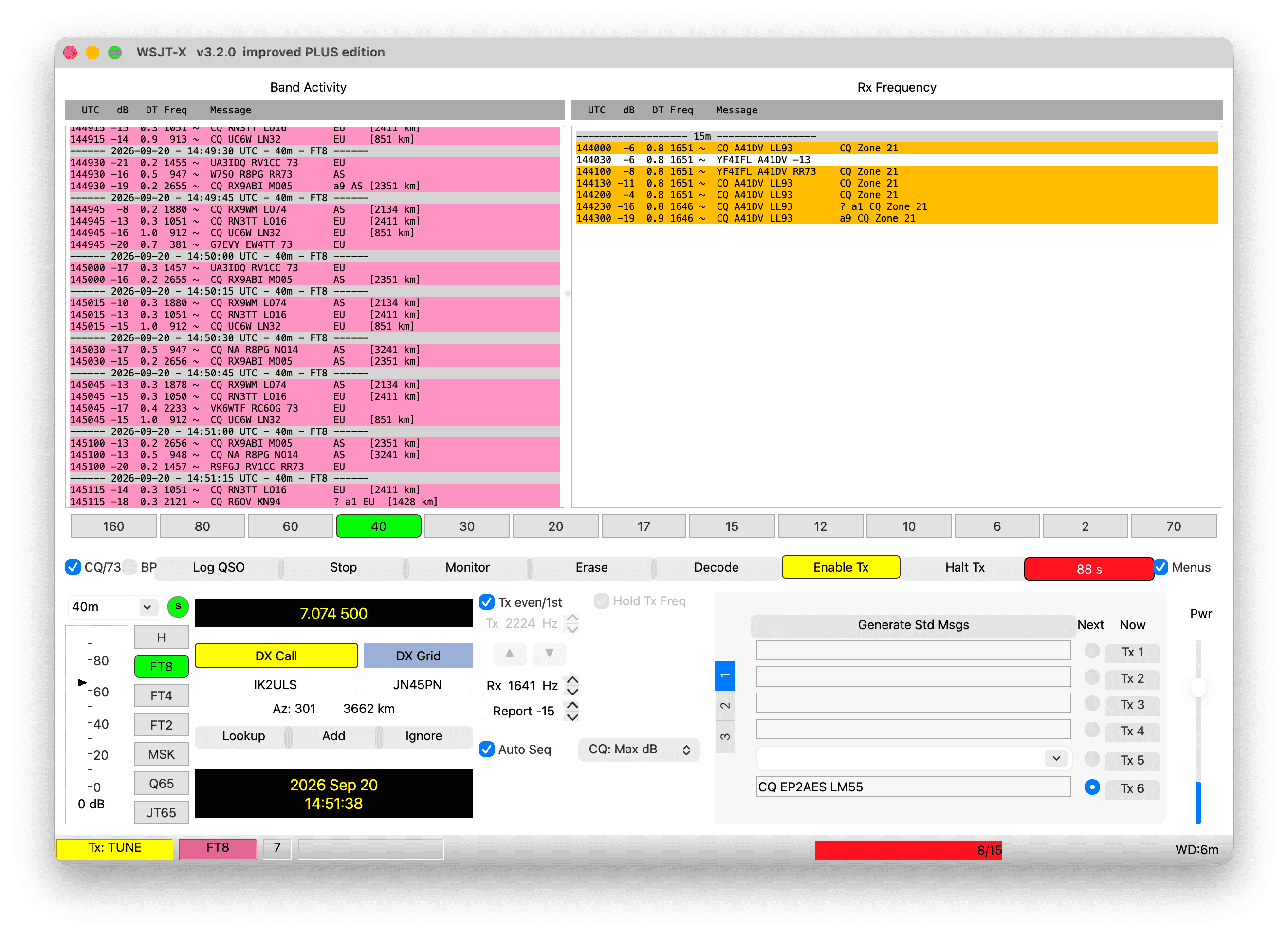Click the green S split-mode indicator
Viewport: 1288px width, 937px height.
pyautogui.click(x=178, y=607)
